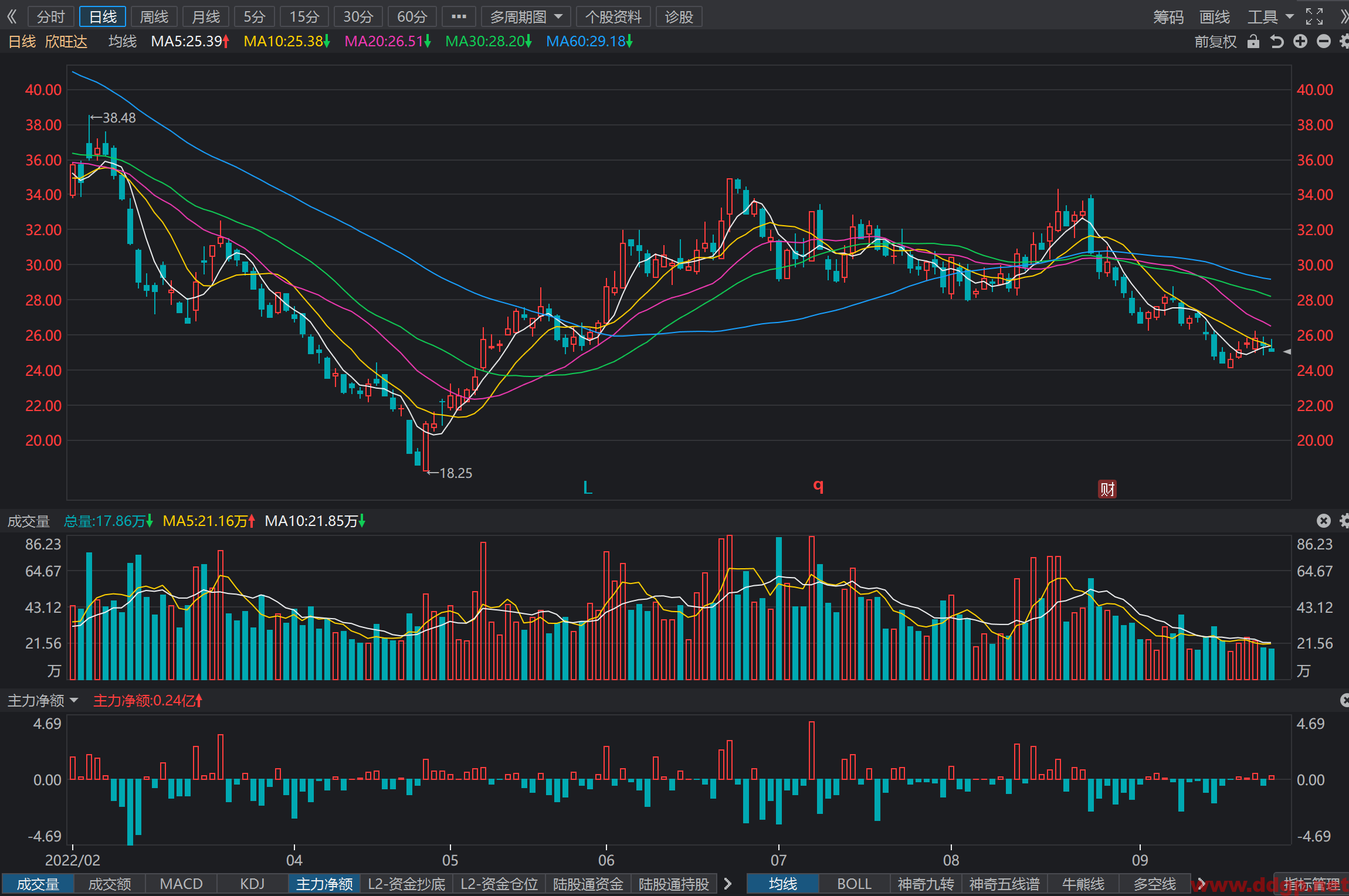Image resolution: width=1349 pixels, height=896 pixels.
Task: Open the 筹码 chip distribution panel
Action: [x=1168, y=17]
